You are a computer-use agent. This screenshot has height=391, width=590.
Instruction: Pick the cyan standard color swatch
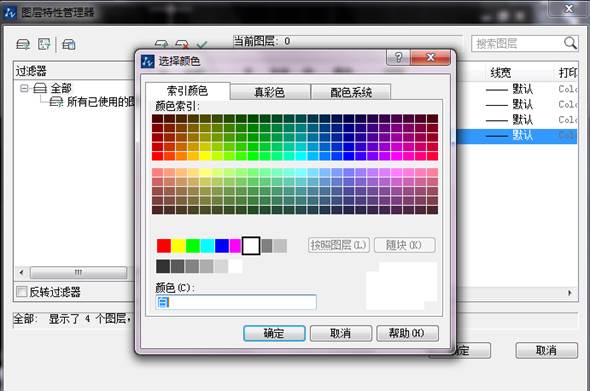pyautogui.click(x=207, y=246)
